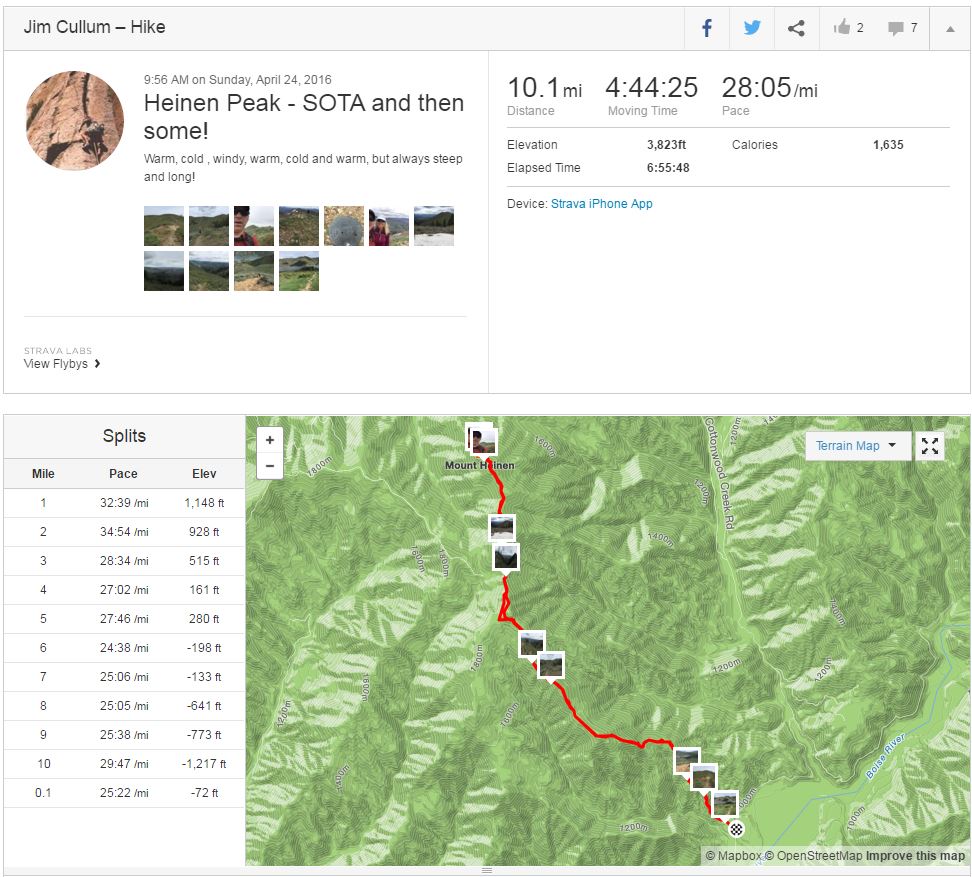Select the mile 1 split row
Screen dimensions: 972x877
(124, 503)
